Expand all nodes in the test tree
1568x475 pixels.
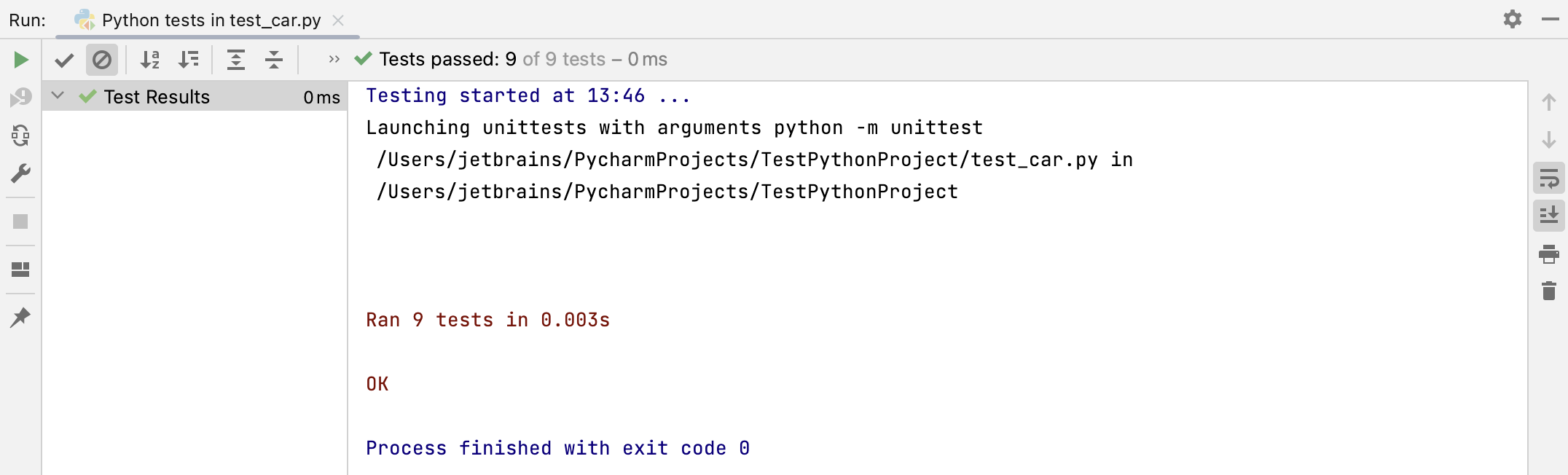point(236,60)
